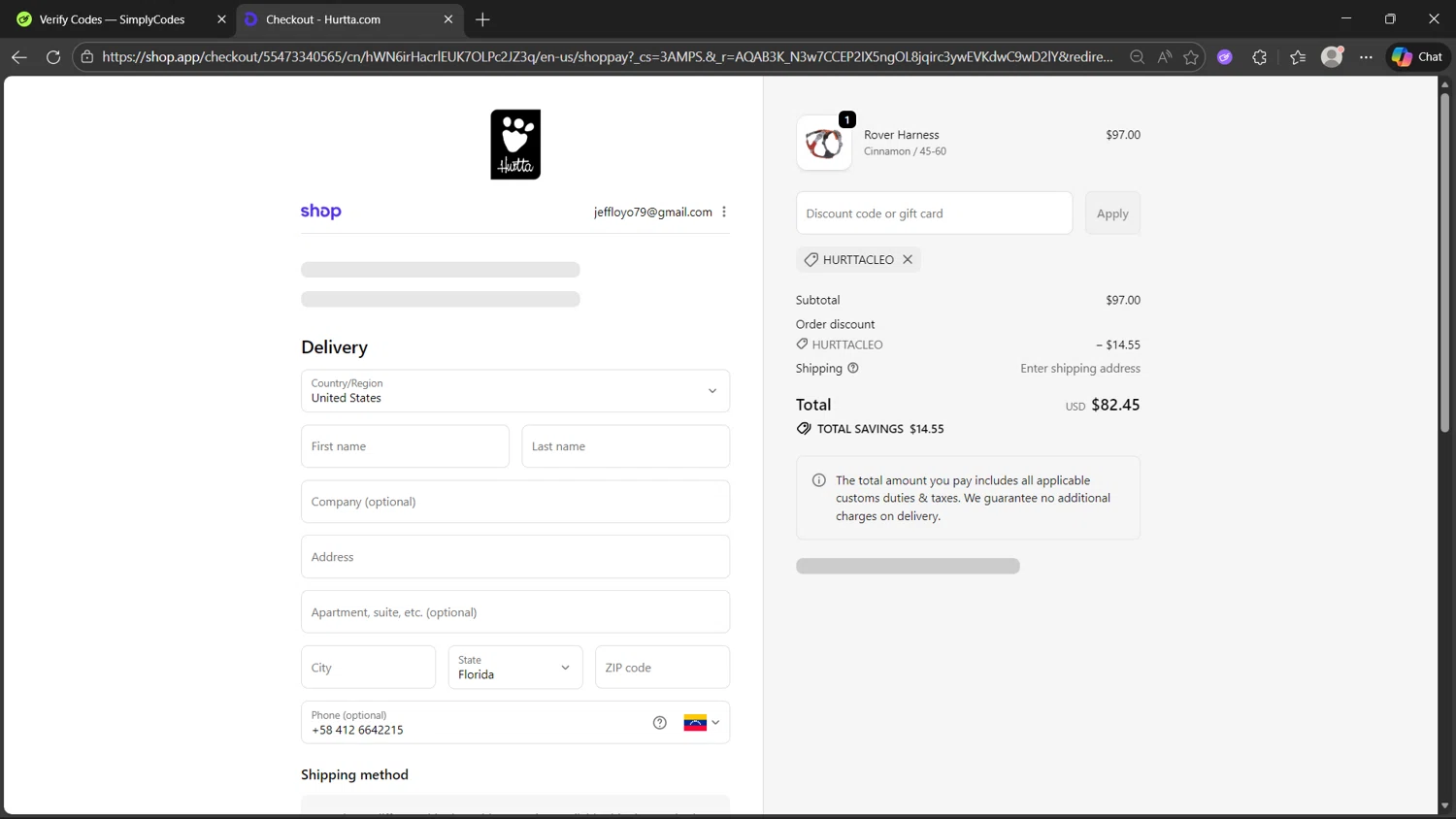The height and width of the screenshot is (819, 1456).
Task: Close the Verify Codes SimplyCodes tab
Action: [x=221, y=19]
